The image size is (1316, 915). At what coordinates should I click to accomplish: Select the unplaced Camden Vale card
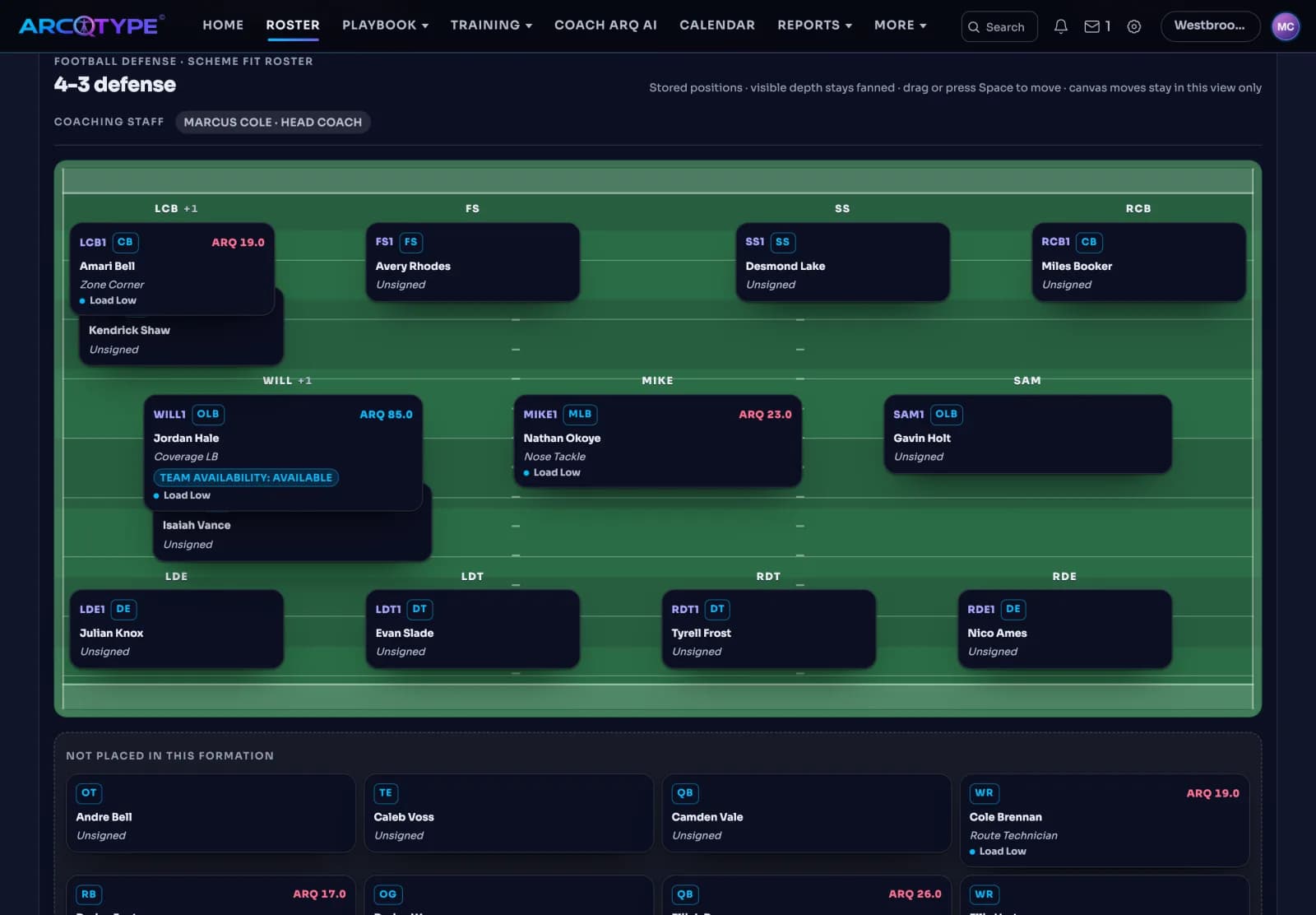click(x=806, y=813)
